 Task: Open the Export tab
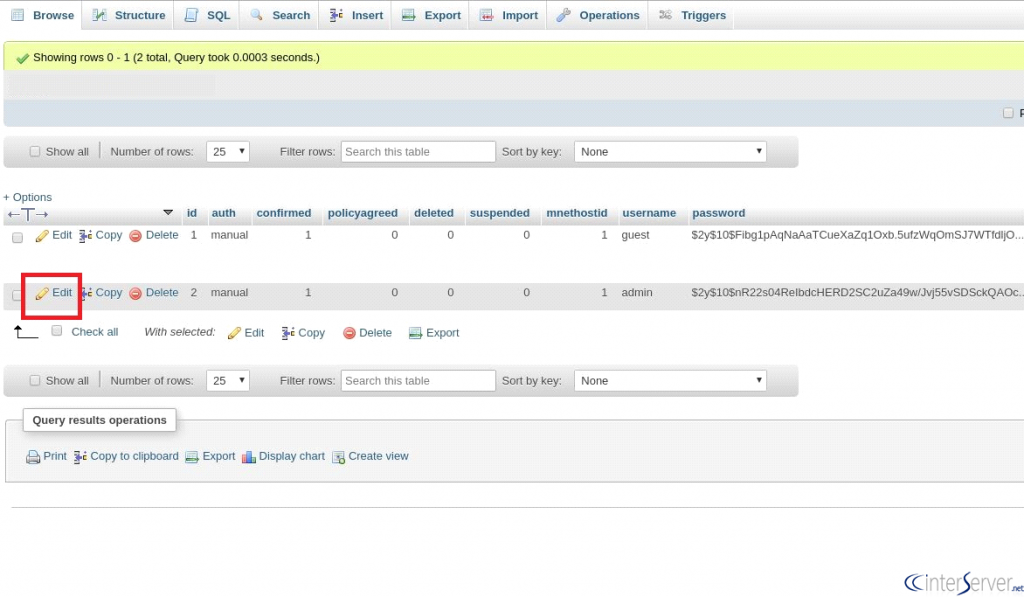click(431, 15)
